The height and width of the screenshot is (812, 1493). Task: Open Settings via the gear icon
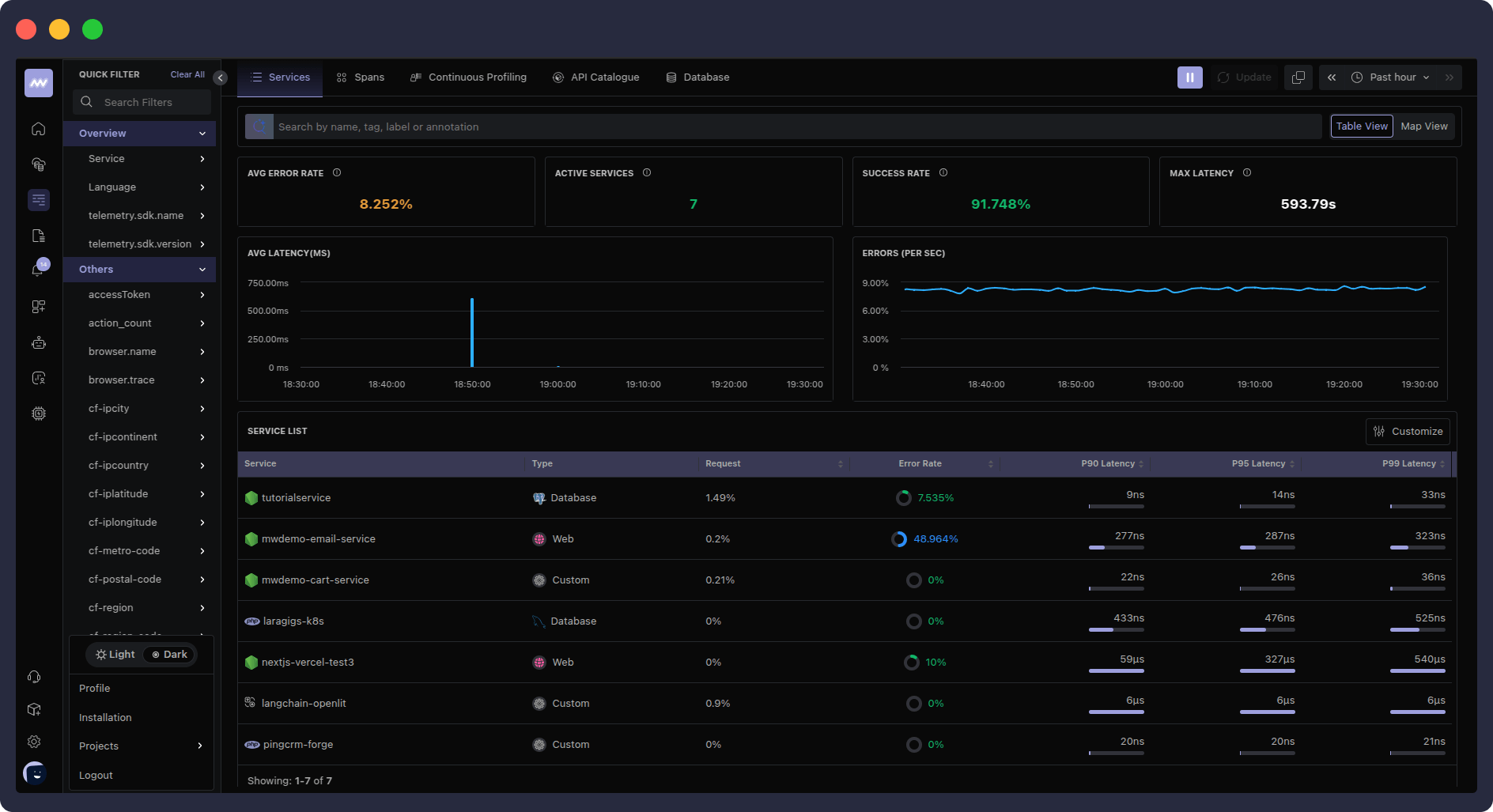33,742
